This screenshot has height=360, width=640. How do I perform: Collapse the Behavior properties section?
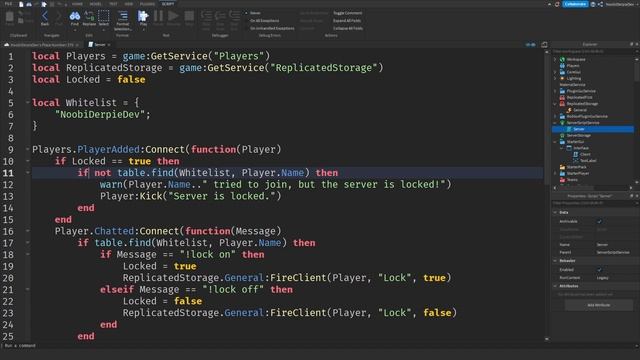pos(555,261)
